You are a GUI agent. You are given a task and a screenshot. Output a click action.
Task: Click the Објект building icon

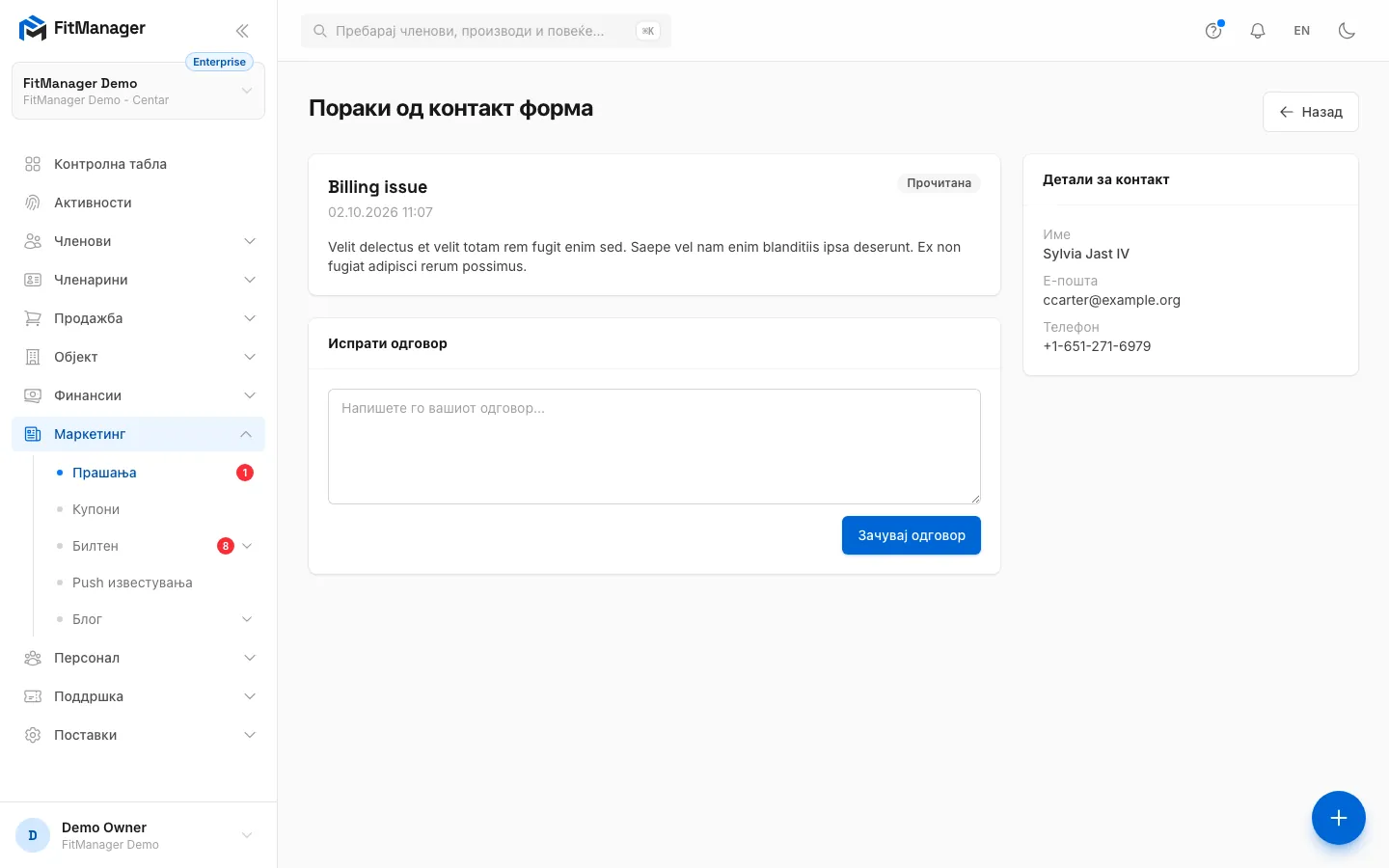point(33,357)
